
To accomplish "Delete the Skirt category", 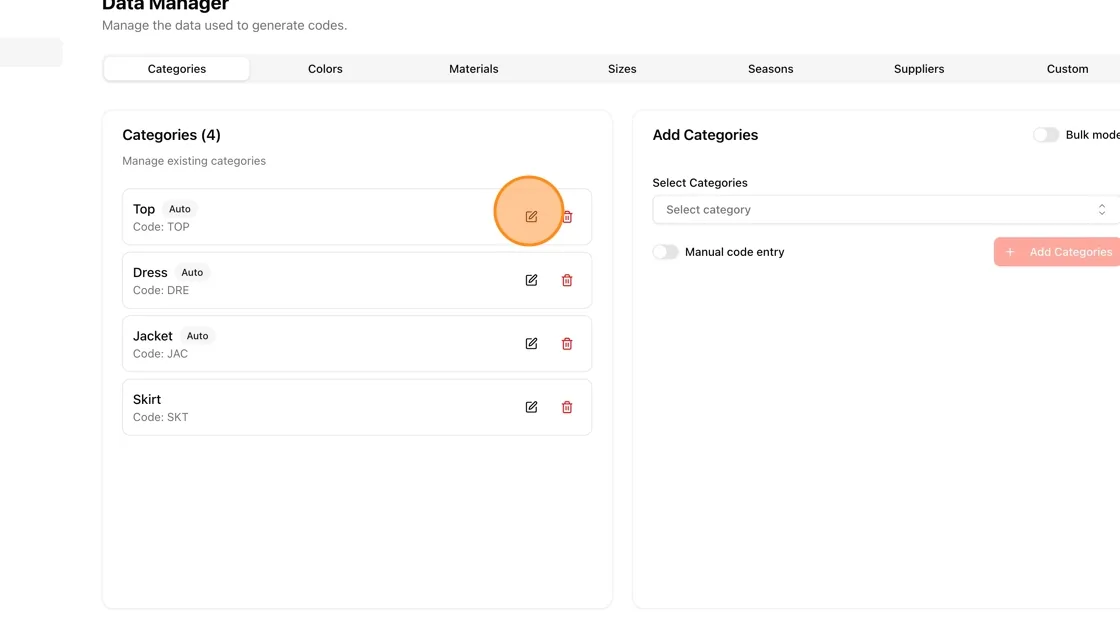I will (567, 407).
